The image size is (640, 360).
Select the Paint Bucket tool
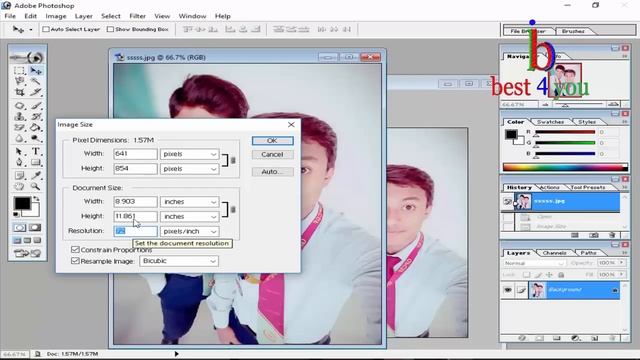coord(36,127)
